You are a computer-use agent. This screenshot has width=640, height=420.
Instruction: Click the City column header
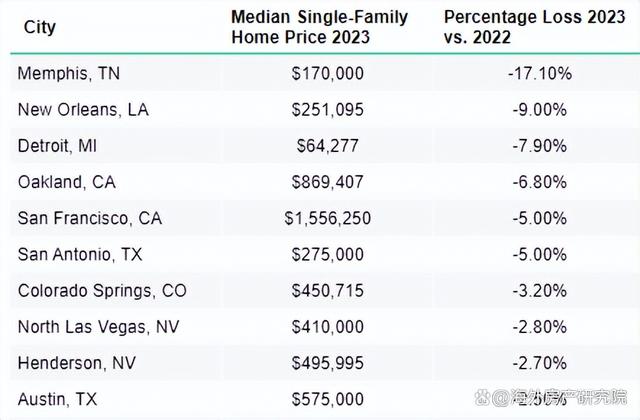(x=40, y=27)
